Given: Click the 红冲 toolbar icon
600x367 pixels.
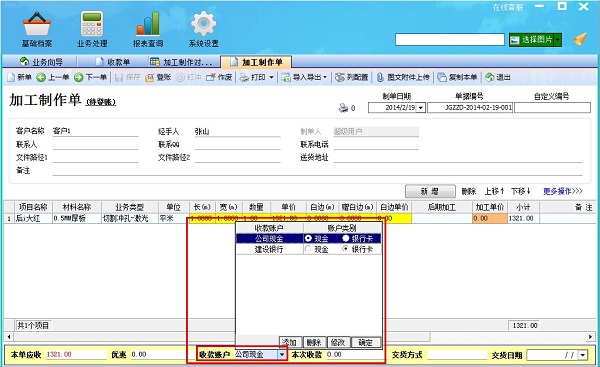Looking at the screenshot, I should [180, 77].
